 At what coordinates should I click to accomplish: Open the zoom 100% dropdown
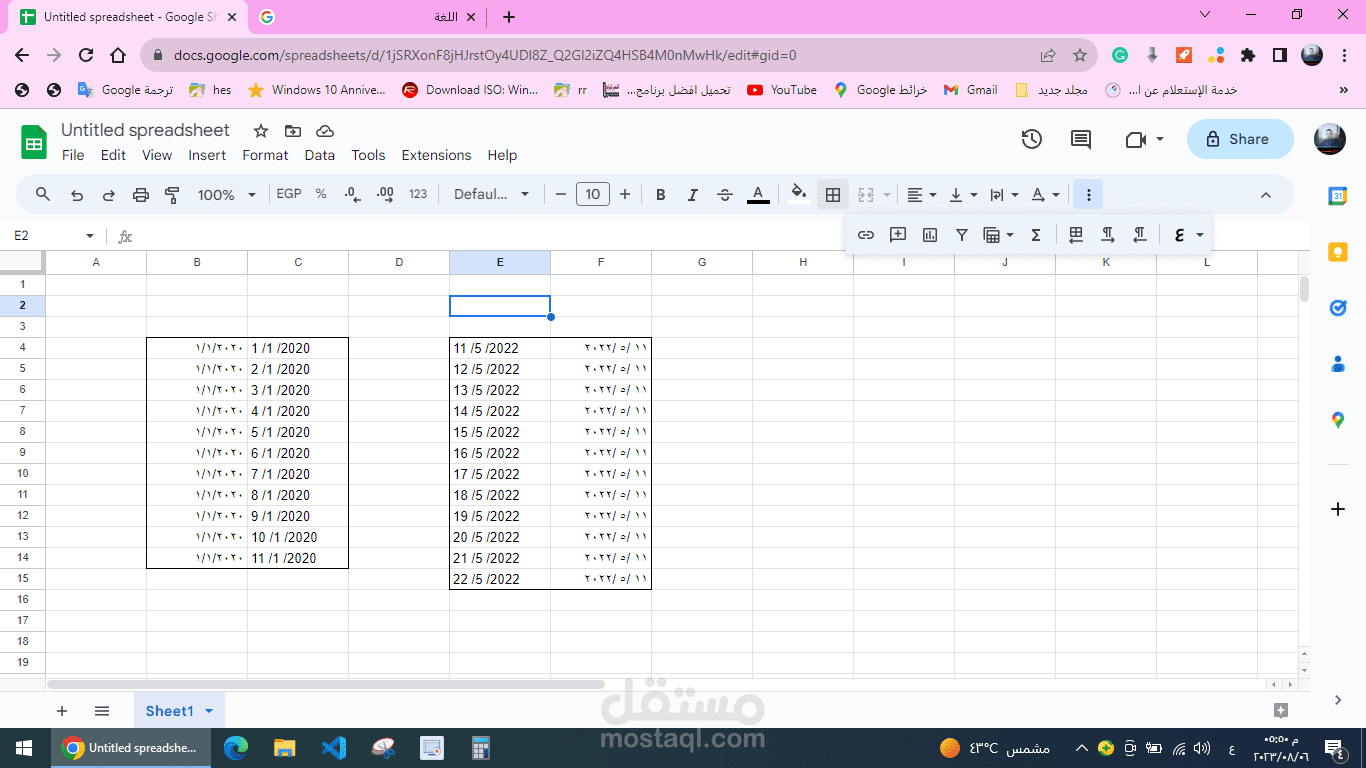point(227,194)
